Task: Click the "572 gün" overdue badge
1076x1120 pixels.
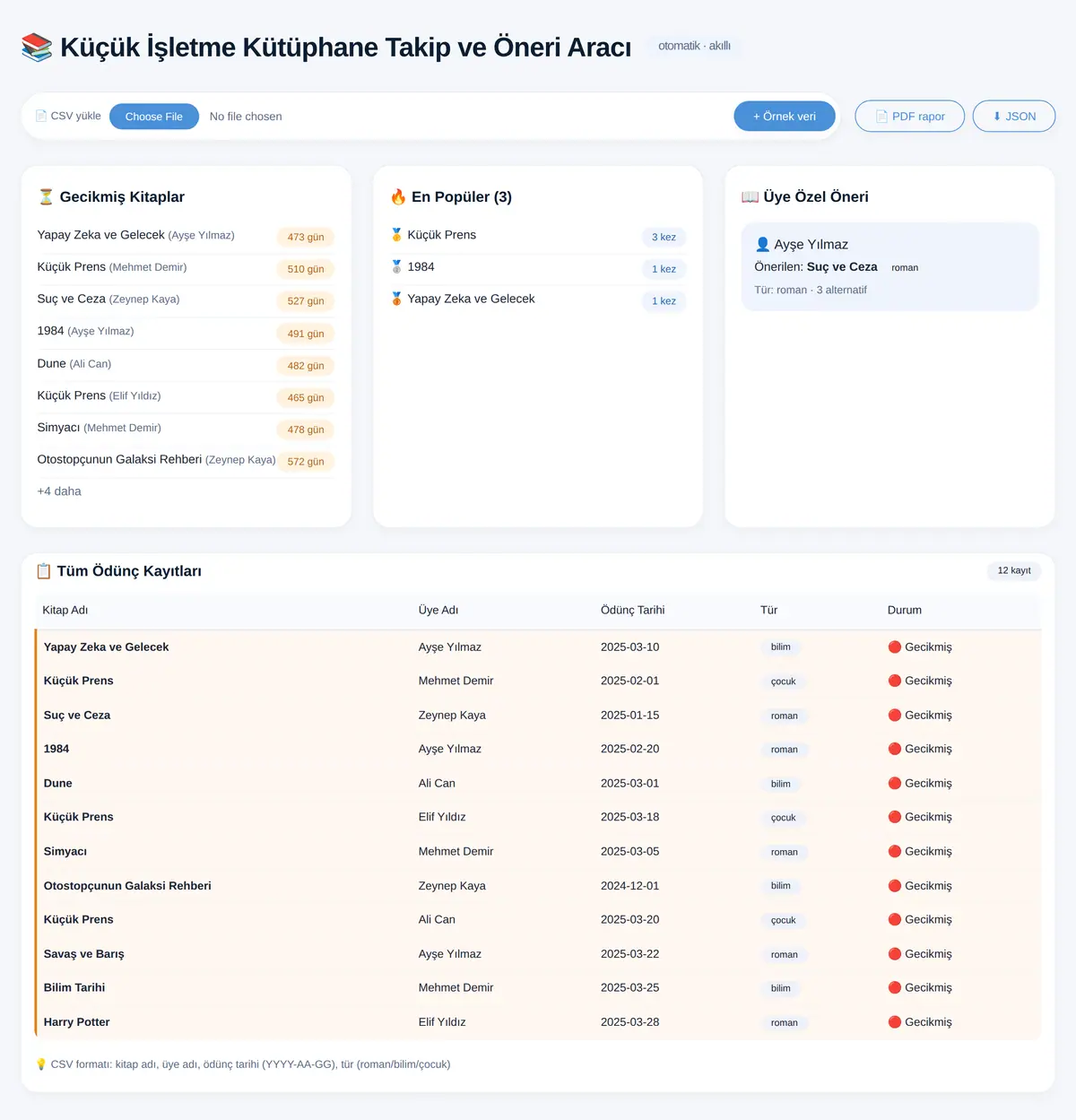Action: (x=306, y=462)
